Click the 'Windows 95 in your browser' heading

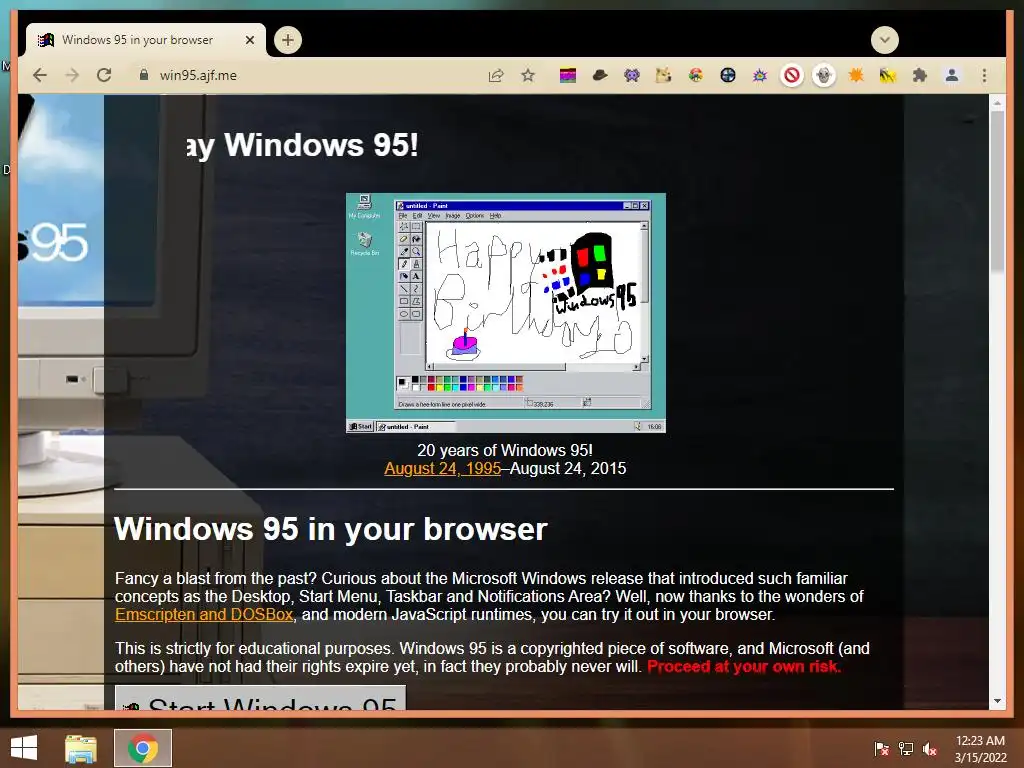[330, 529]
